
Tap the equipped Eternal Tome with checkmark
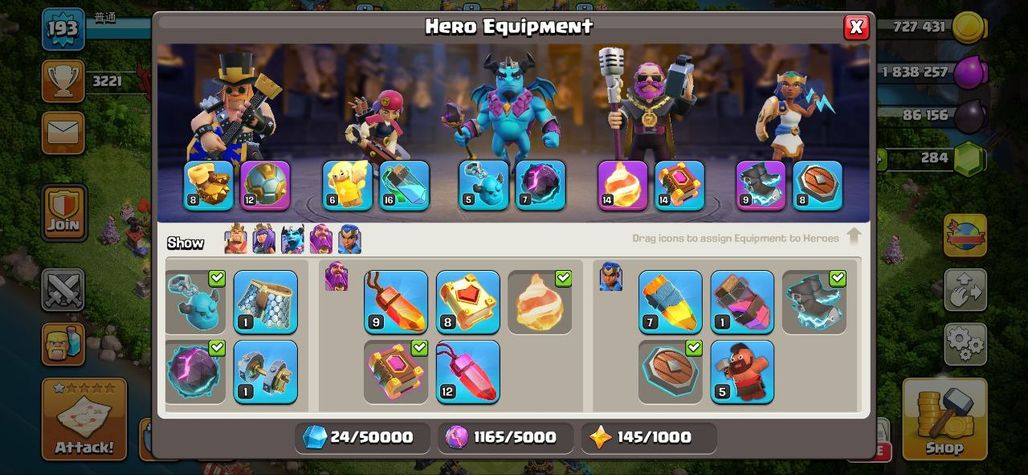(x=396, y=371)
